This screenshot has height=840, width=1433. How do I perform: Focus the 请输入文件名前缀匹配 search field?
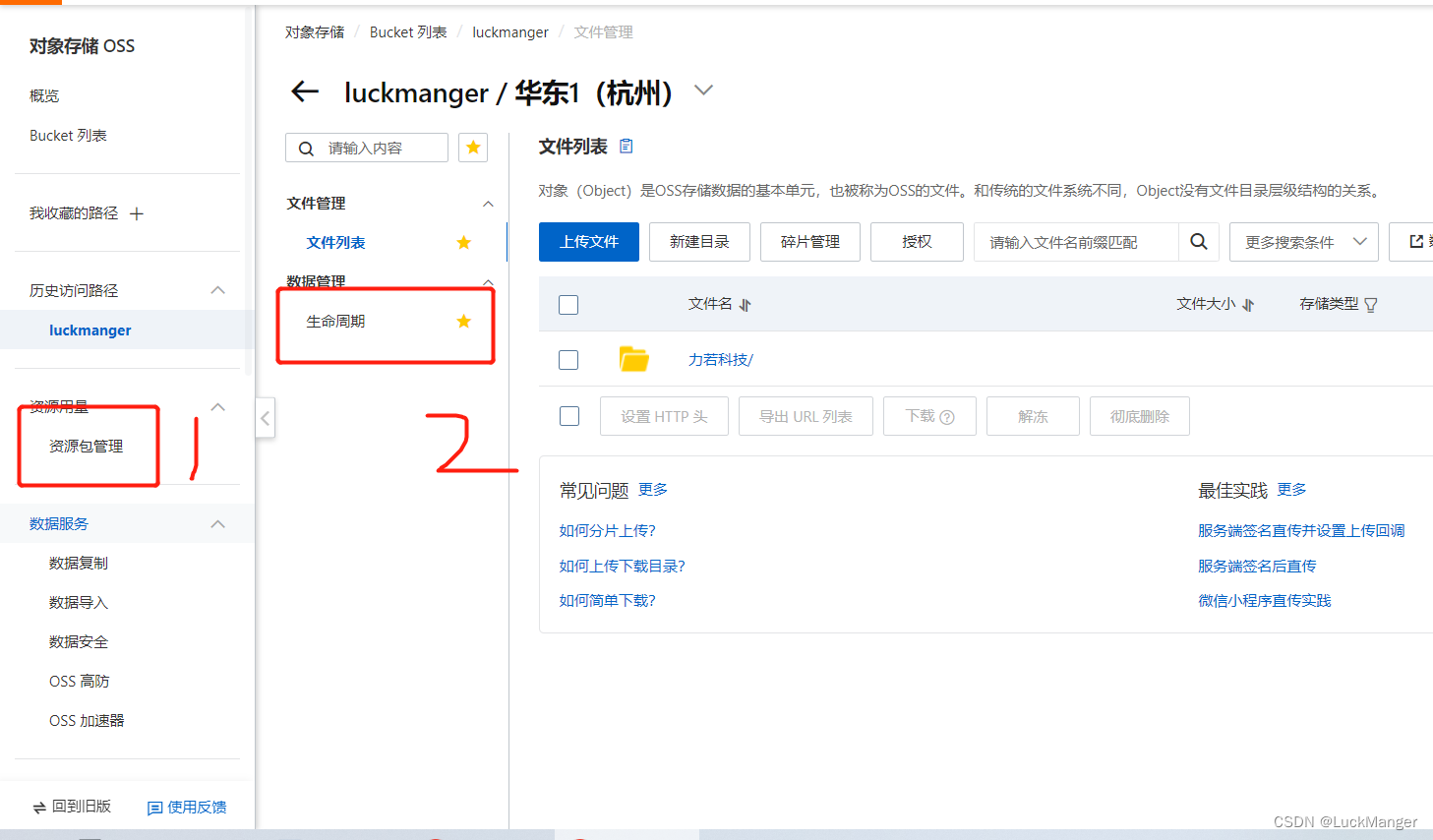point(1076,242)
